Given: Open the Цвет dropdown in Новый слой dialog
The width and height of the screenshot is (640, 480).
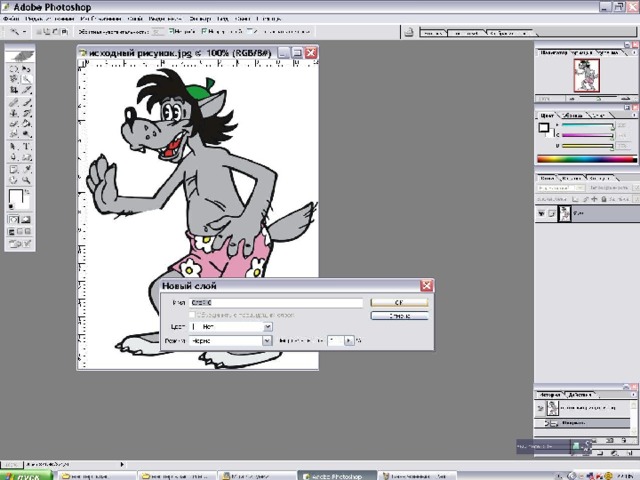Looking at the screenshot, I should pos(268,327).
